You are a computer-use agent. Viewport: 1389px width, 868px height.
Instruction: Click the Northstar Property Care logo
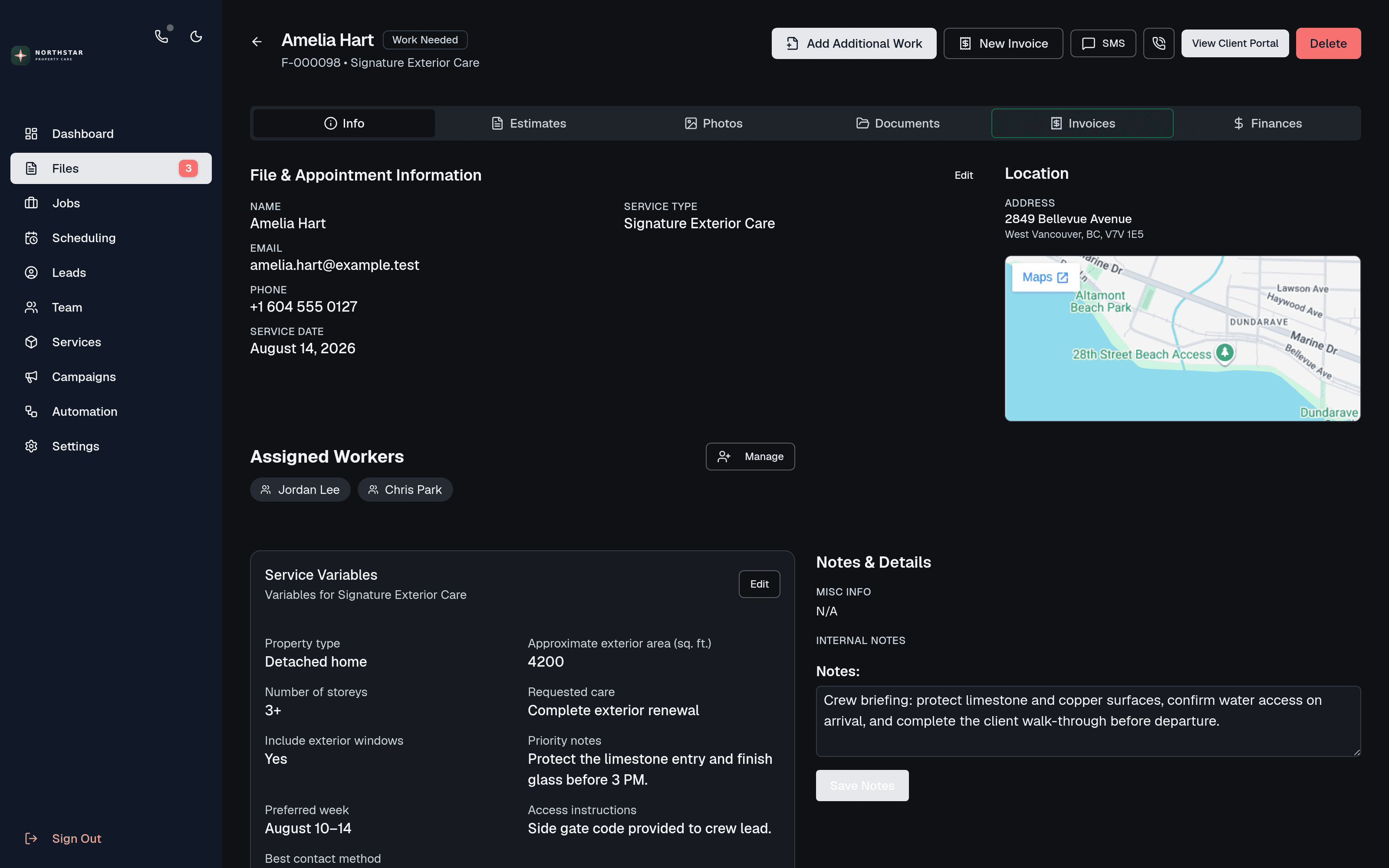(48, 55)
